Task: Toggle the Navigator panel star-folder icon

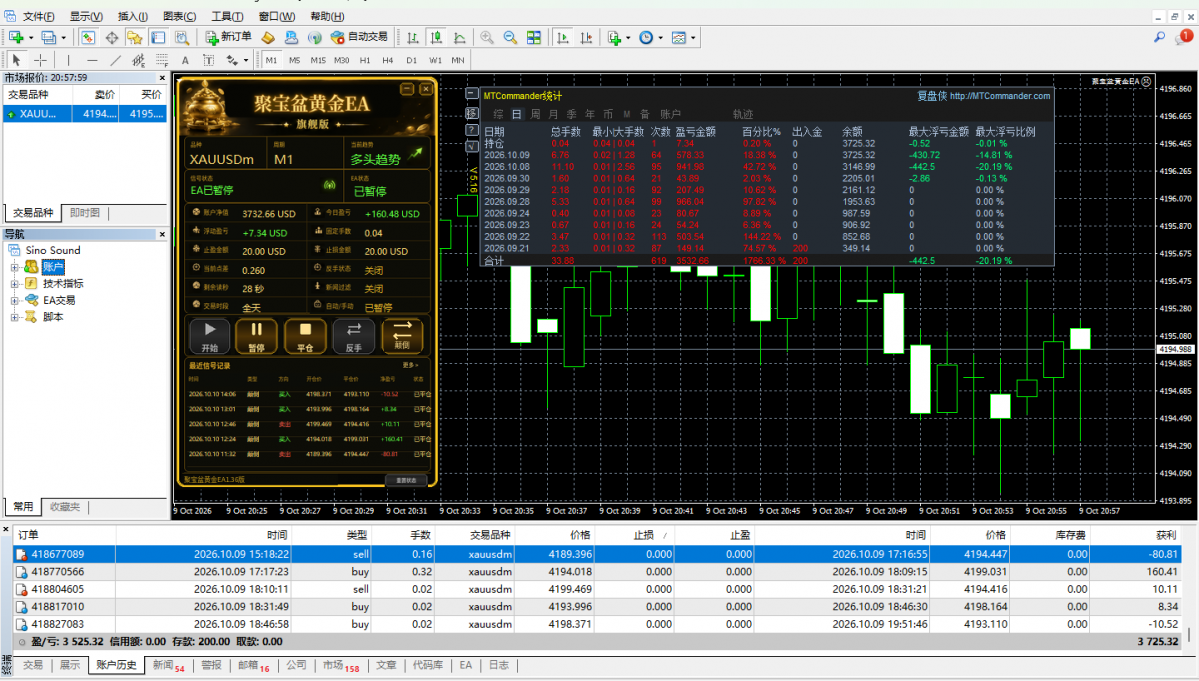Action: [x=135, y=37]
